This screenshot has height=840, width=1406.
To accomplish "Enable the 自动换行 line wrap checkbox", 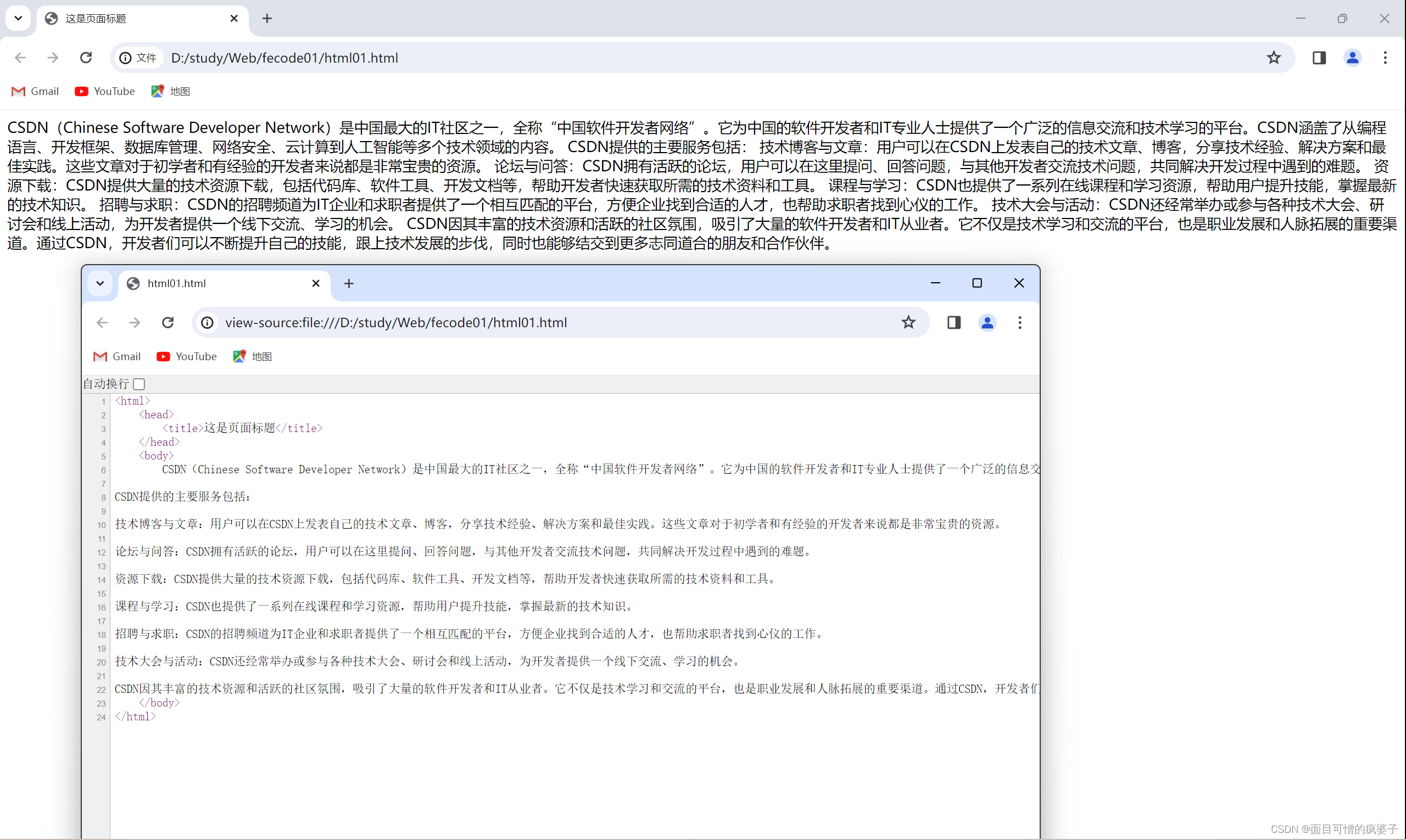I will coord(140,384).
